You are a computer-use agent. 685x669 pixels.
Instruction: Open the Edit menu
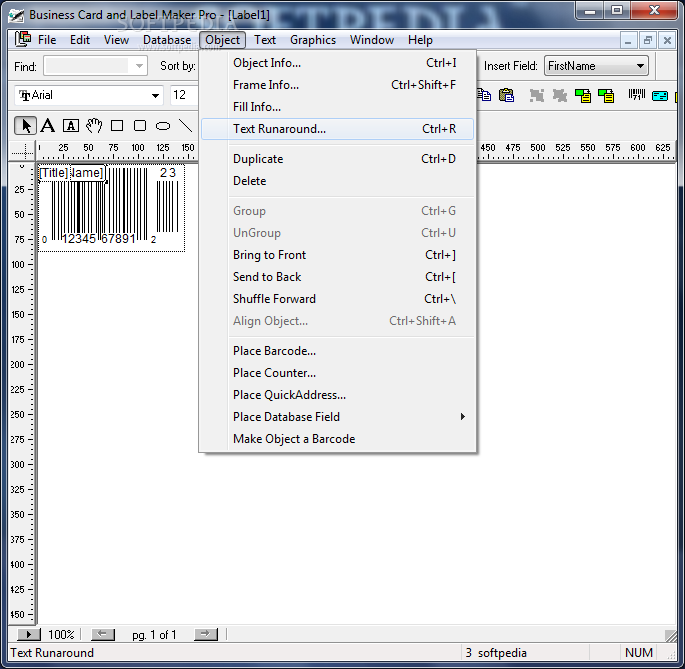(80, 40)
